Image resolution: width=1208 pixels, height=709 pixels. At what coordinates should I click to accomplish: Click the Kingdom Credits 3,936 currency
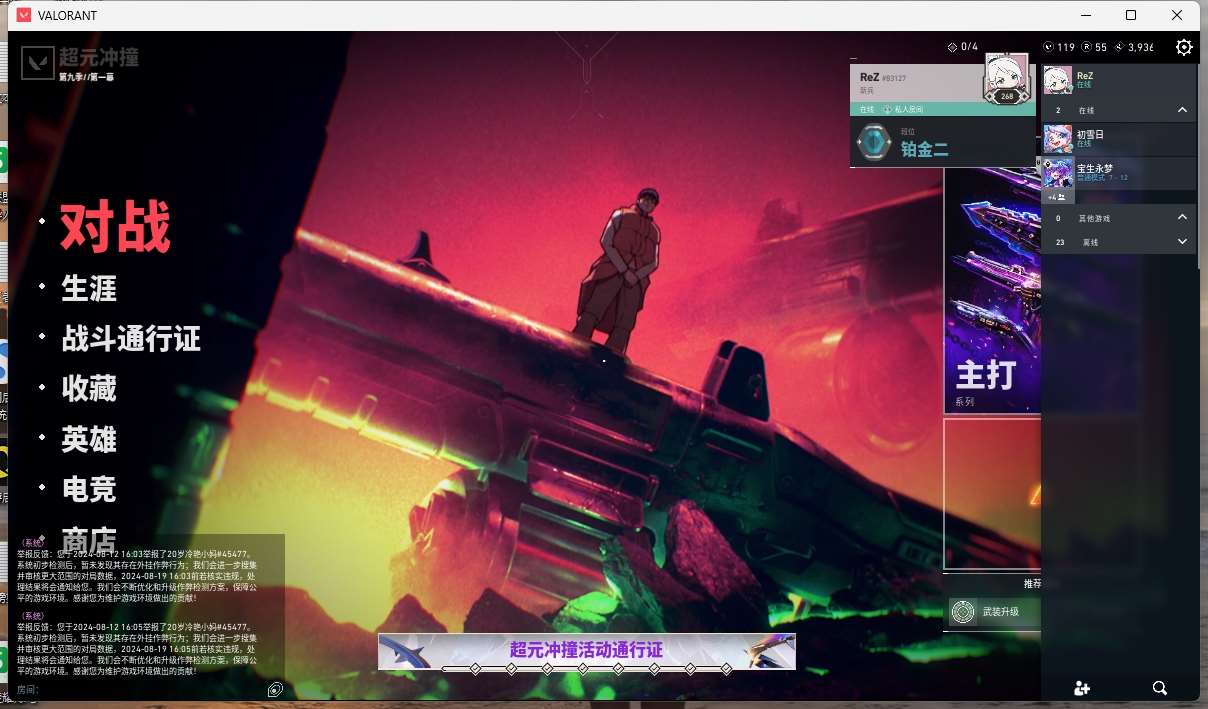point(1134,47)
